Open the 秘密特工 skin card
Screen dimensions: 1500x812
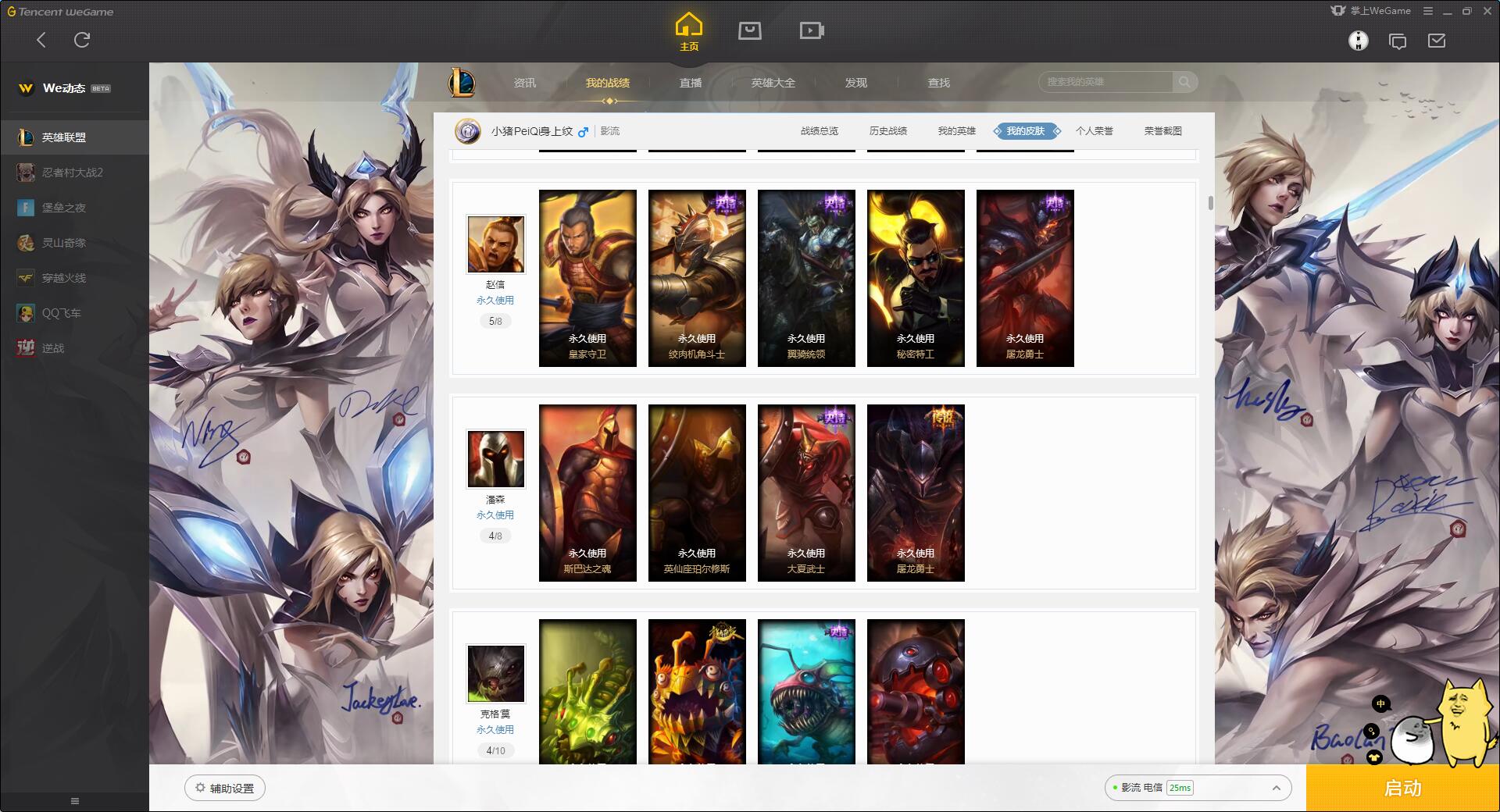pyautogui.click(x=916, y=278)
